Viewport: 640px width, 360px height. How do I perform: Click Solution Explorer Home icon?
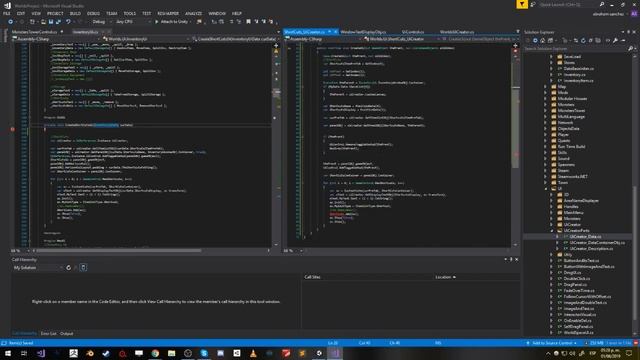point(542,40)
